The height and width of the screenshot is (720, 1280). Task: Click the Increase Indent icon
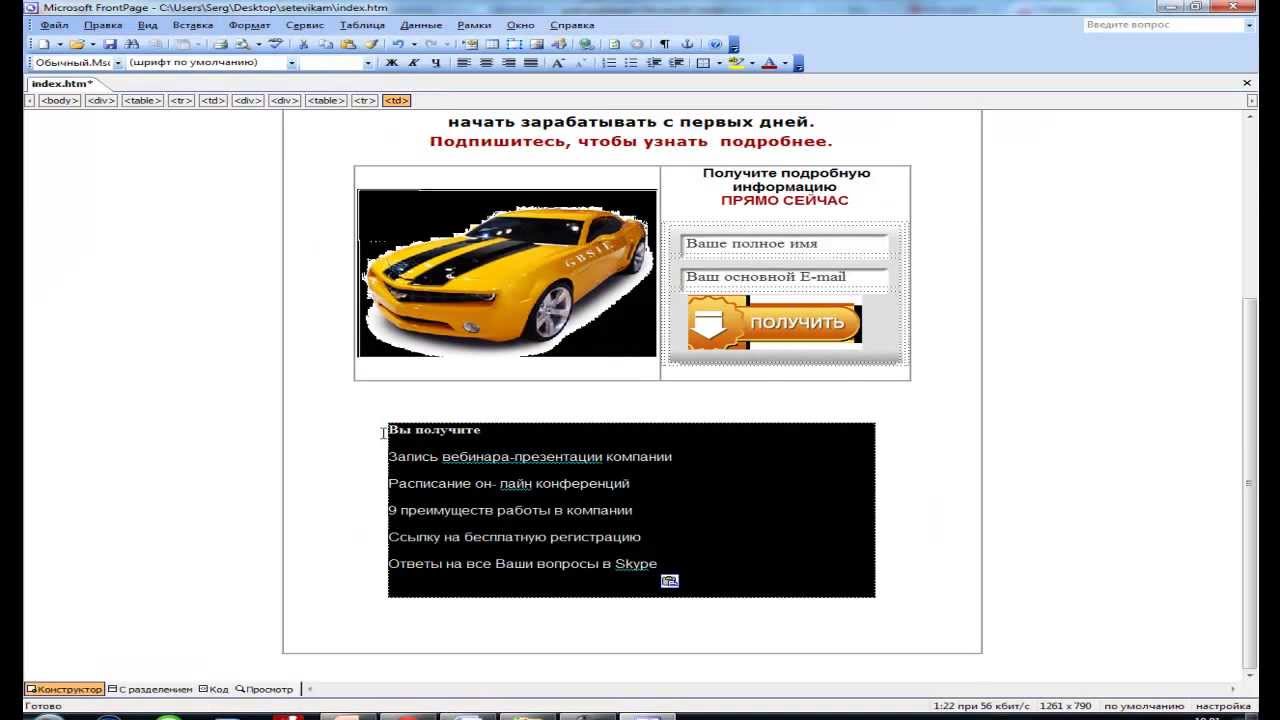pos(675,63)
